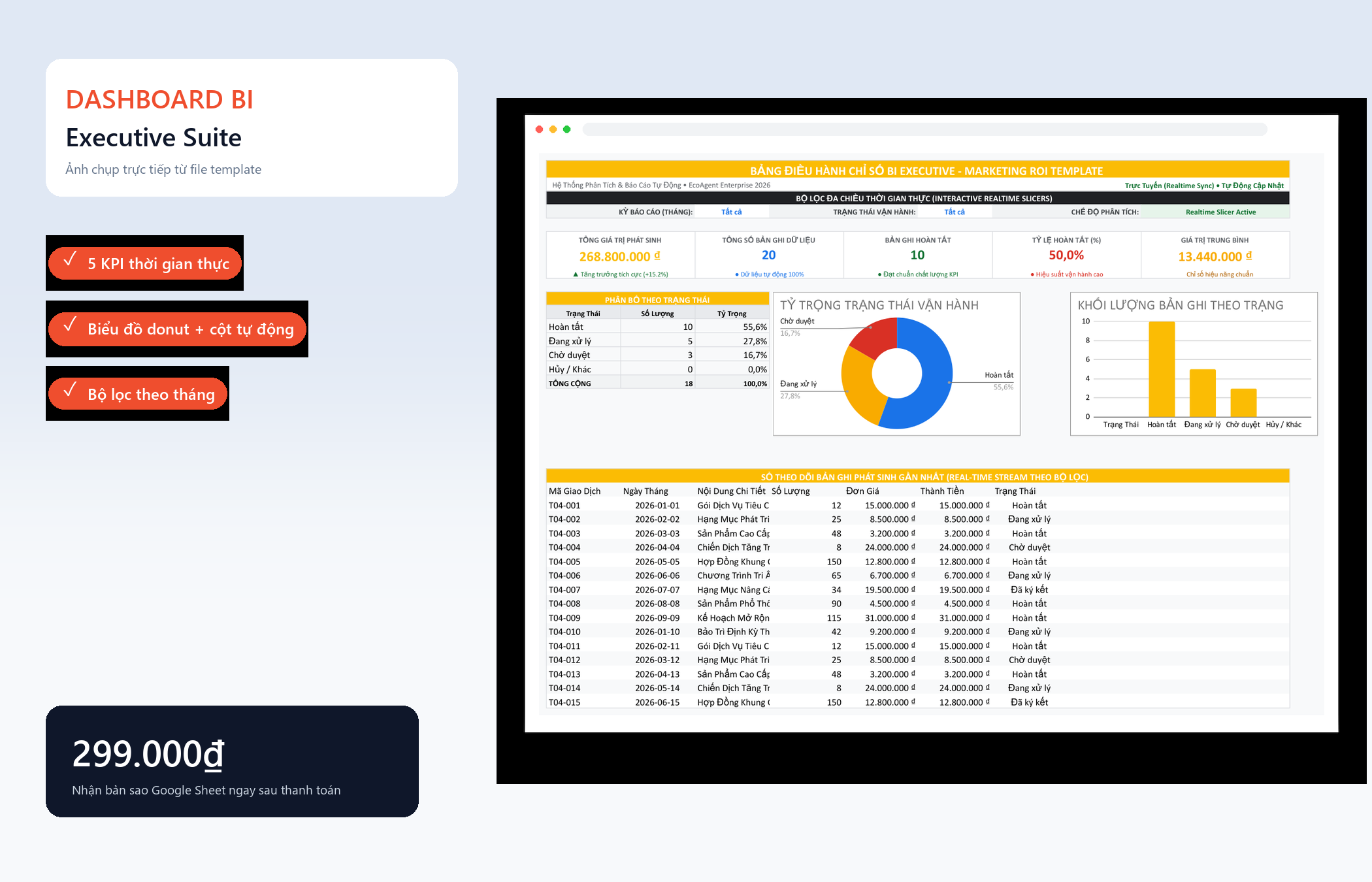Select transaction ID cell T04-015
1372x882 pixels.
click(x=564, y=702)
